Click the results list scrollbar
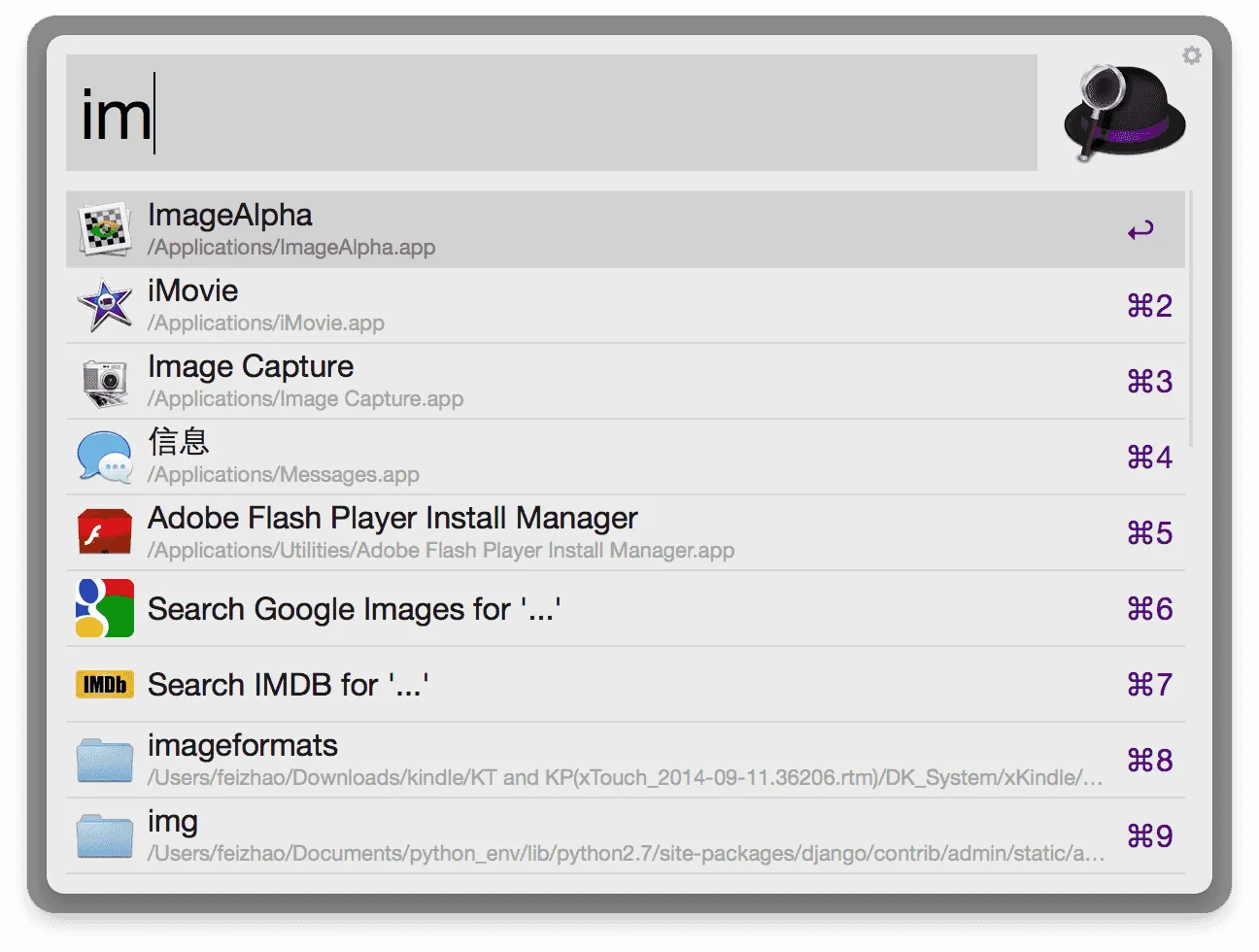Image resolution: width=1259 pixels, height=952 pixels. (1191, 321)
